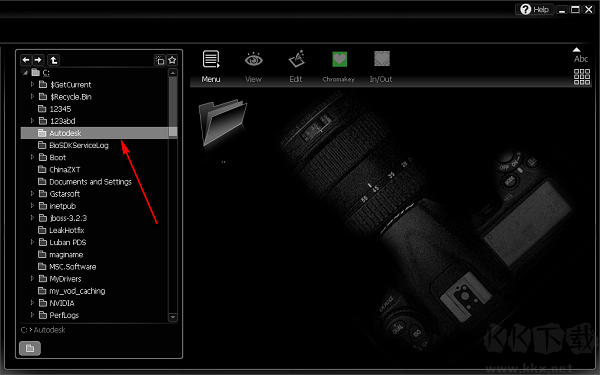Open the Help button
The width and height of the screenshot is (600, 375).
point(535,10)
